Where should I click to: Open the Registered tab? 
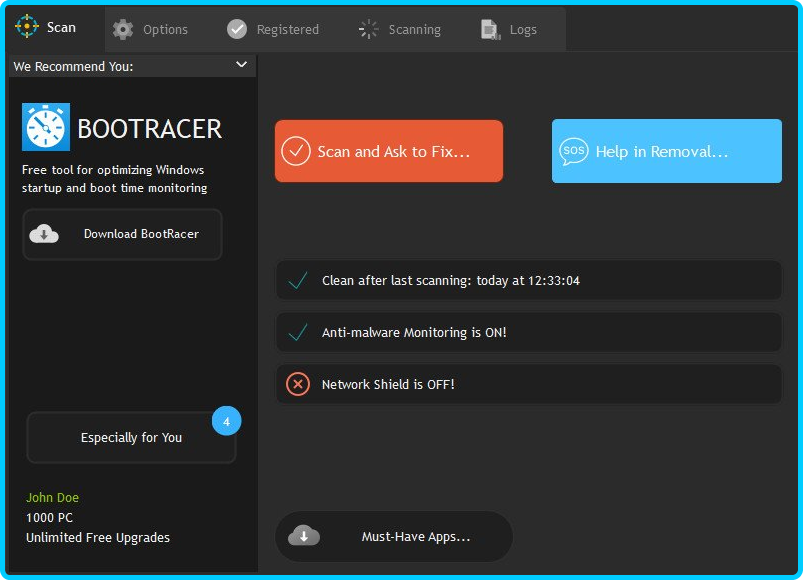point(273,29)
